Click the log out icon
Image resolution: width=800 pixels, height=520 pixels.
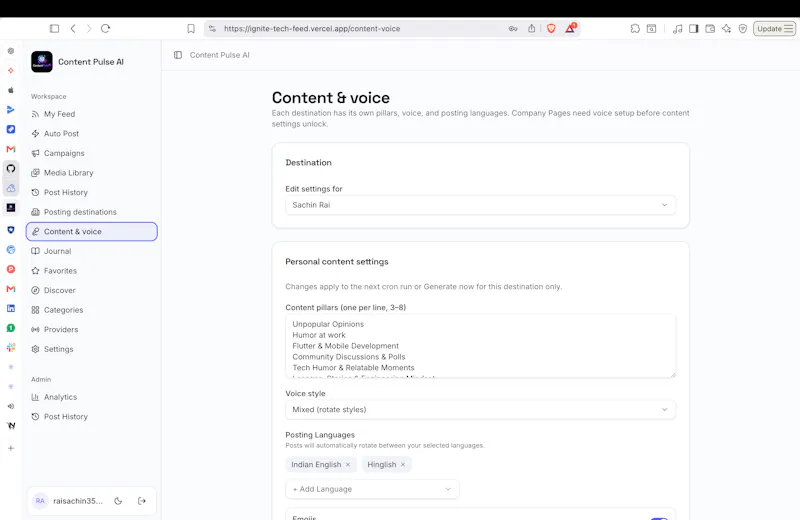(142, 501)
